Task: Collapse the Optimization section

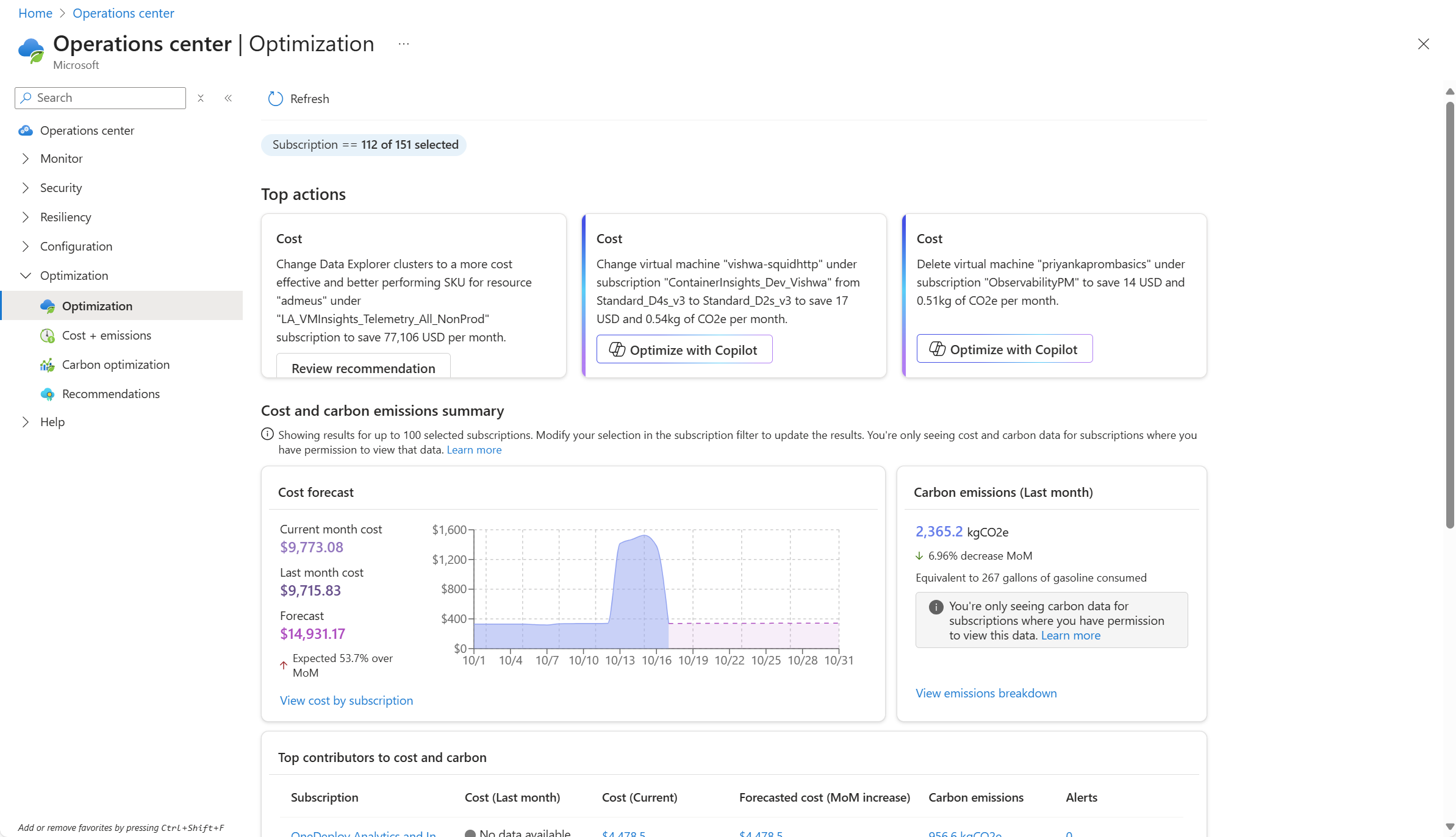Action: 26,276
